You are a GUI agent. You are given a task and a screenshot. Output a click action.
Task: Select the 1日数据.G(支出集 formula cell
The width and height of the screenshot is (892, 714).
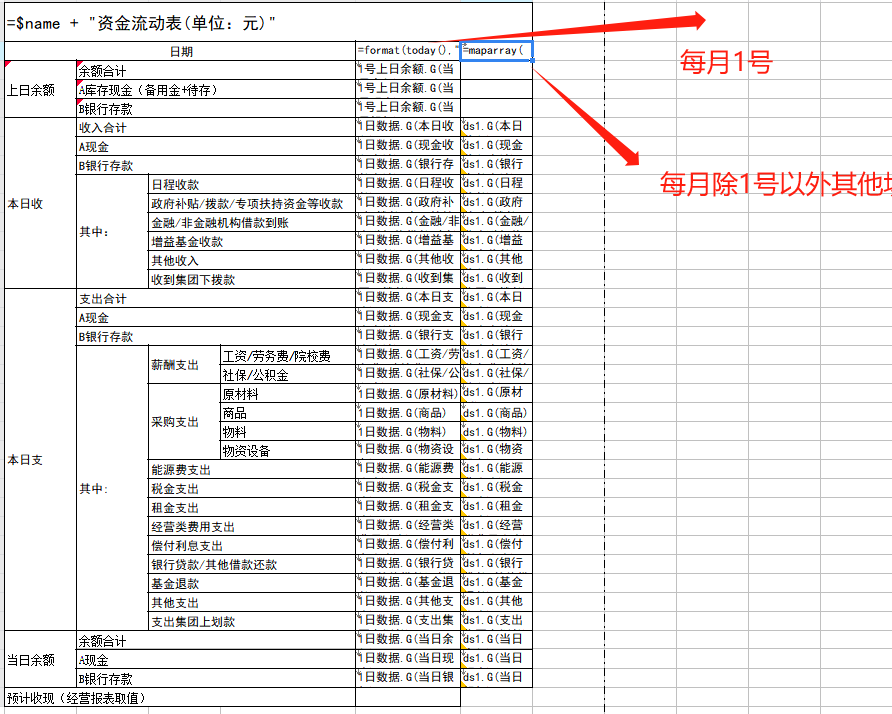pyautogui.click(x=408, y=621)
